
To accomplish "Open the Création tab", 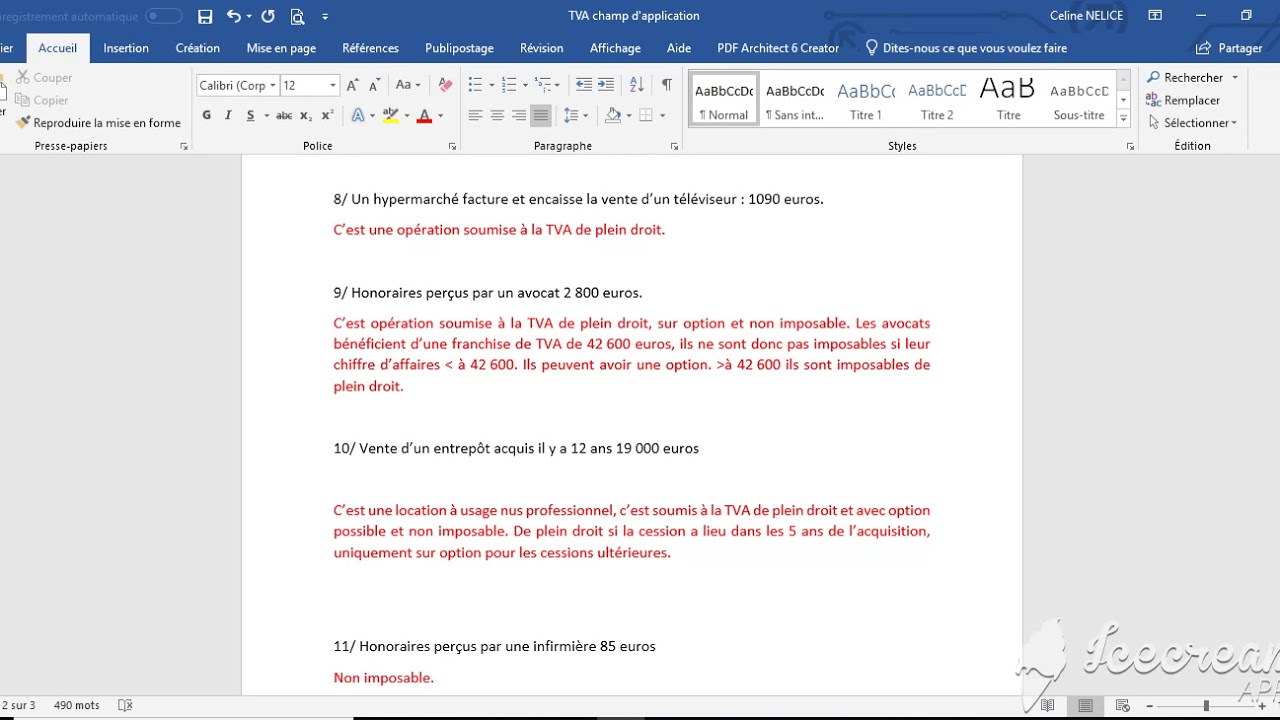I will [x=198, y=48].
